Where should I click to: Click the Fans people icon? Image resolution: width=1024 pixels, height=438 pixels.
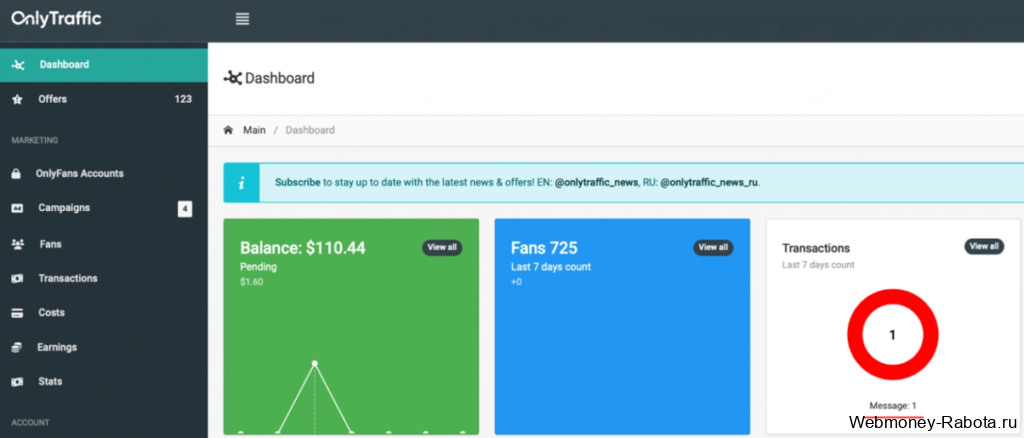tap(17, 244)
